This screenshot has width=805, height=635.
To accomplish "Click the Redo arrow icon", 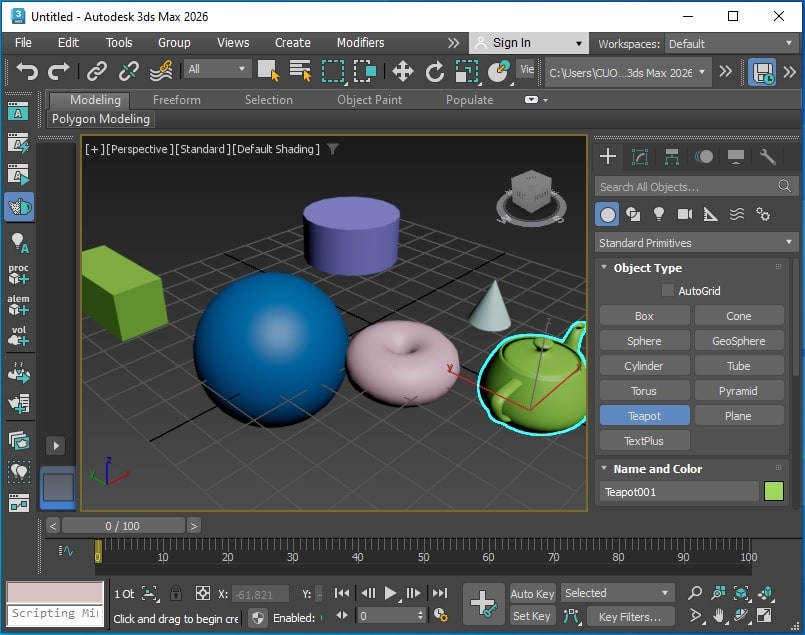I will [x=59, y=71].
